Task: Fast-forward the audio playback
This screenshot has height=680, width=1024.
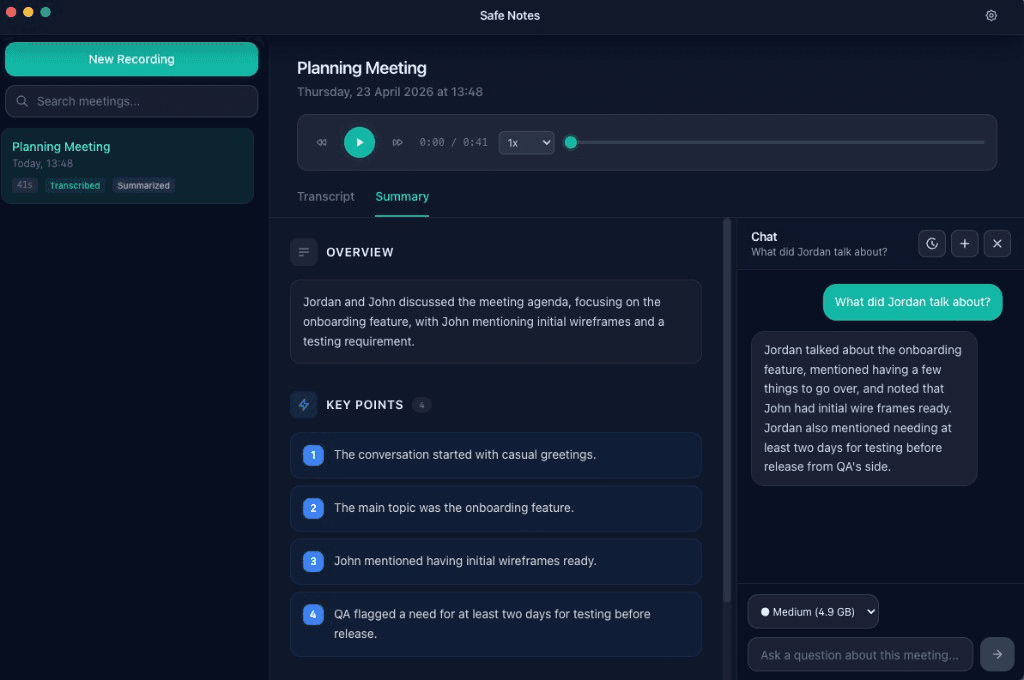Action: (397, 142)
